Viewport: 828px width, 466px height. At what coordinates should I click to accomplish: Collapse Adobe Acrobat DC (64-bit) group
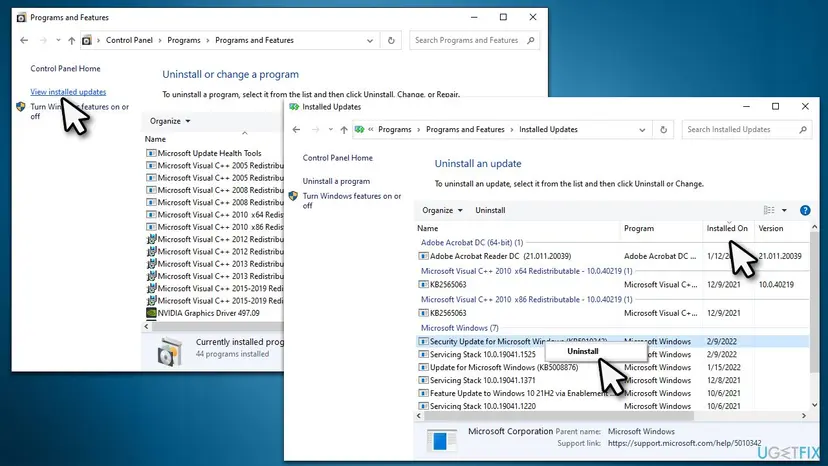coord(472,243)
